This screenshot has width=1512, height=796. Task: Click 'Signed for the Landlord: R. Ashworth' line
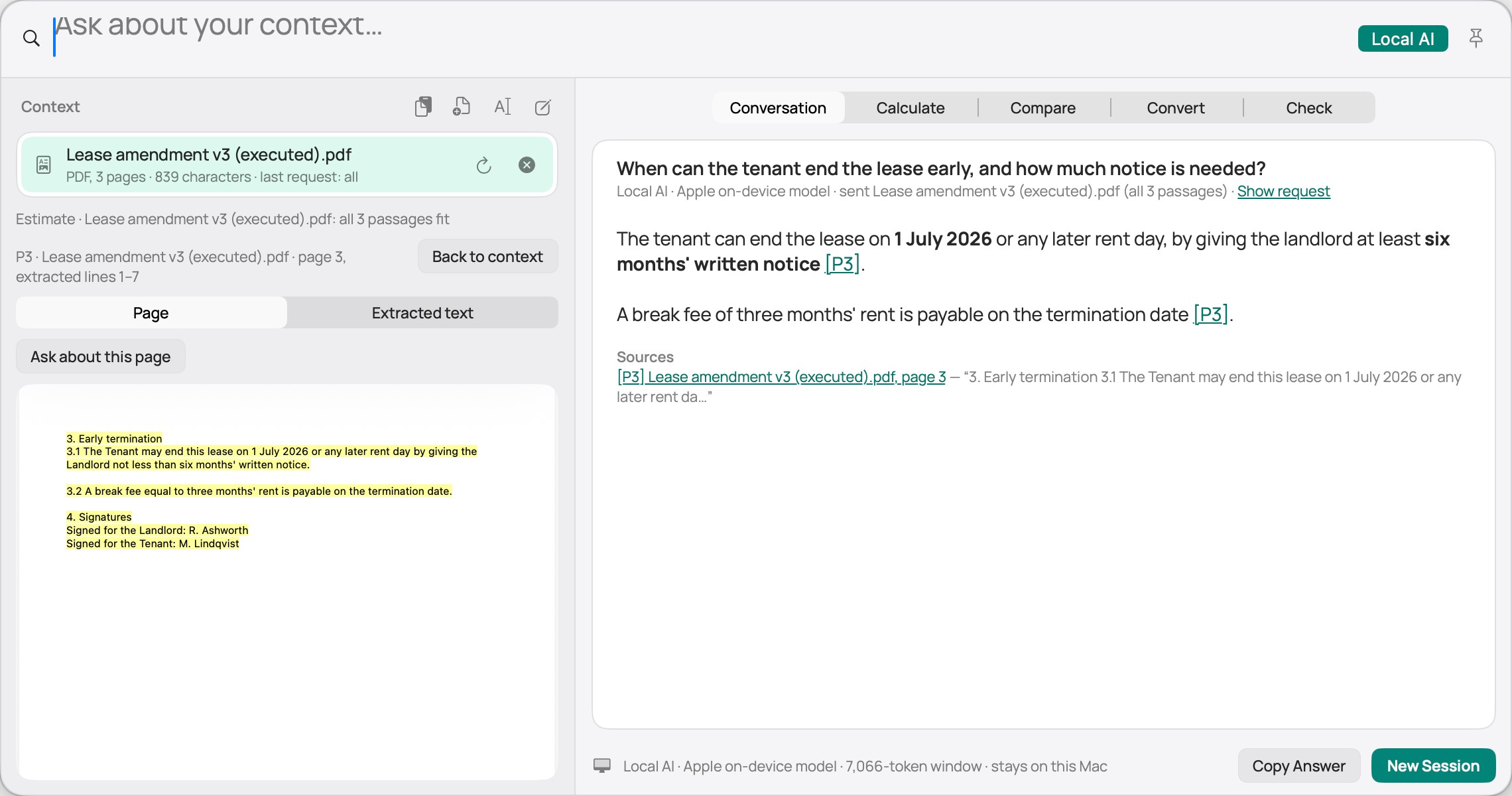[x=157, y=530]
